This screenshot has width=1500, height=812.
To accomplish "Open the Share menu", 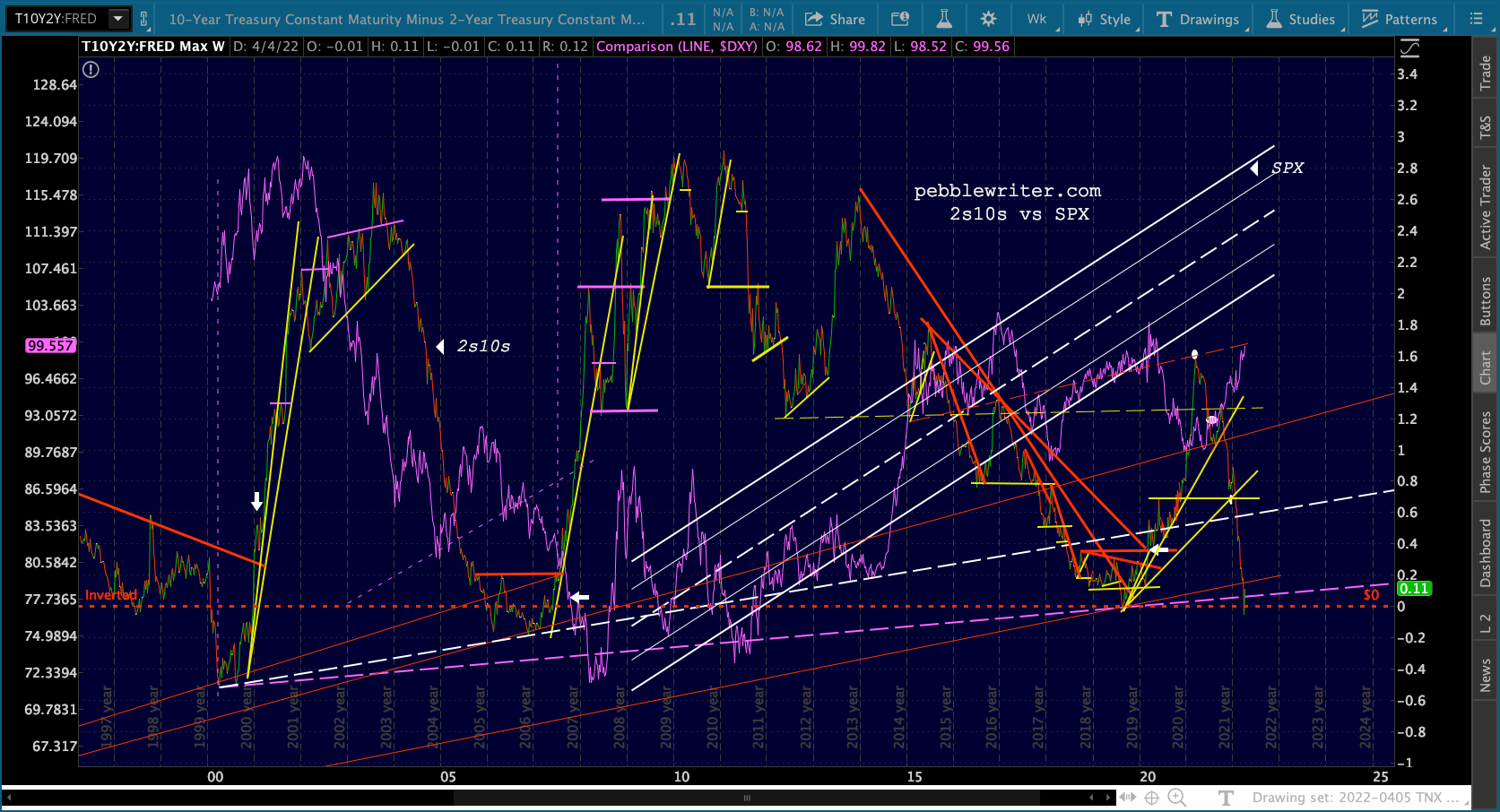I will tap(835, 19).
